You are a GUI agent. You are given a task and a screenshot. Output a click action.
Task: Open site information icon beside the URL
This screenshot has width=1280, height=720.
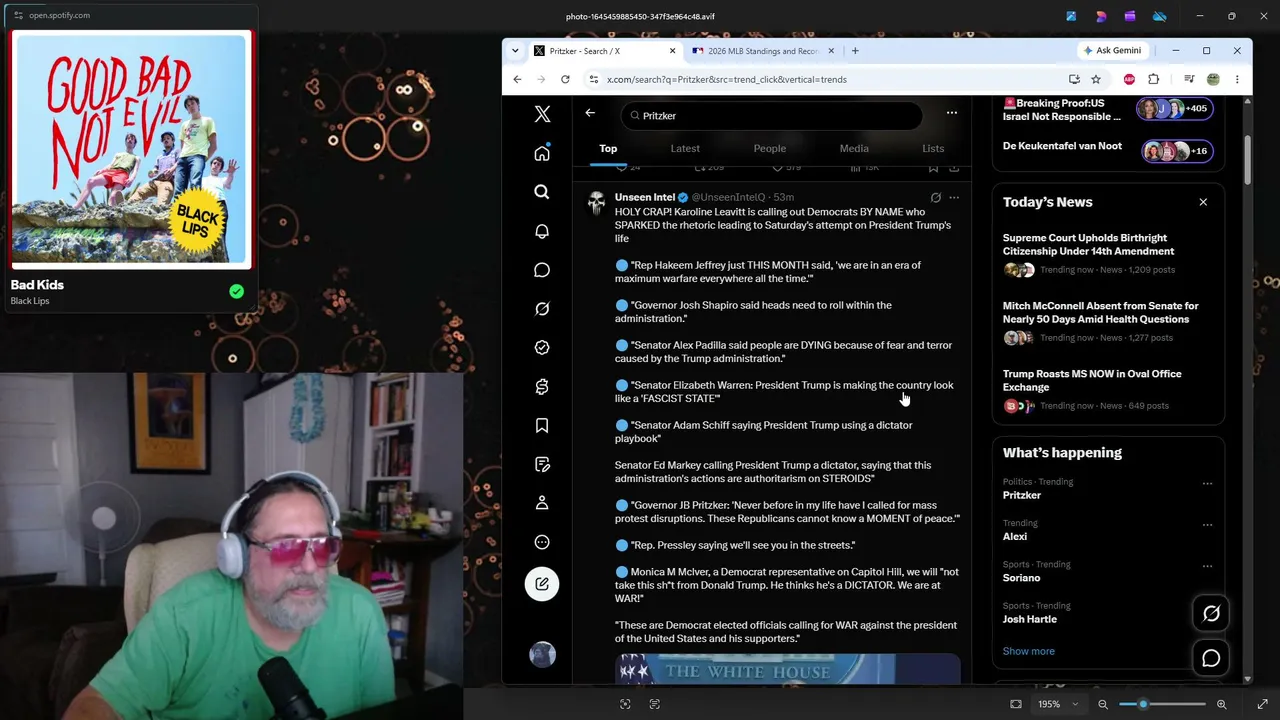coord(594,79)
